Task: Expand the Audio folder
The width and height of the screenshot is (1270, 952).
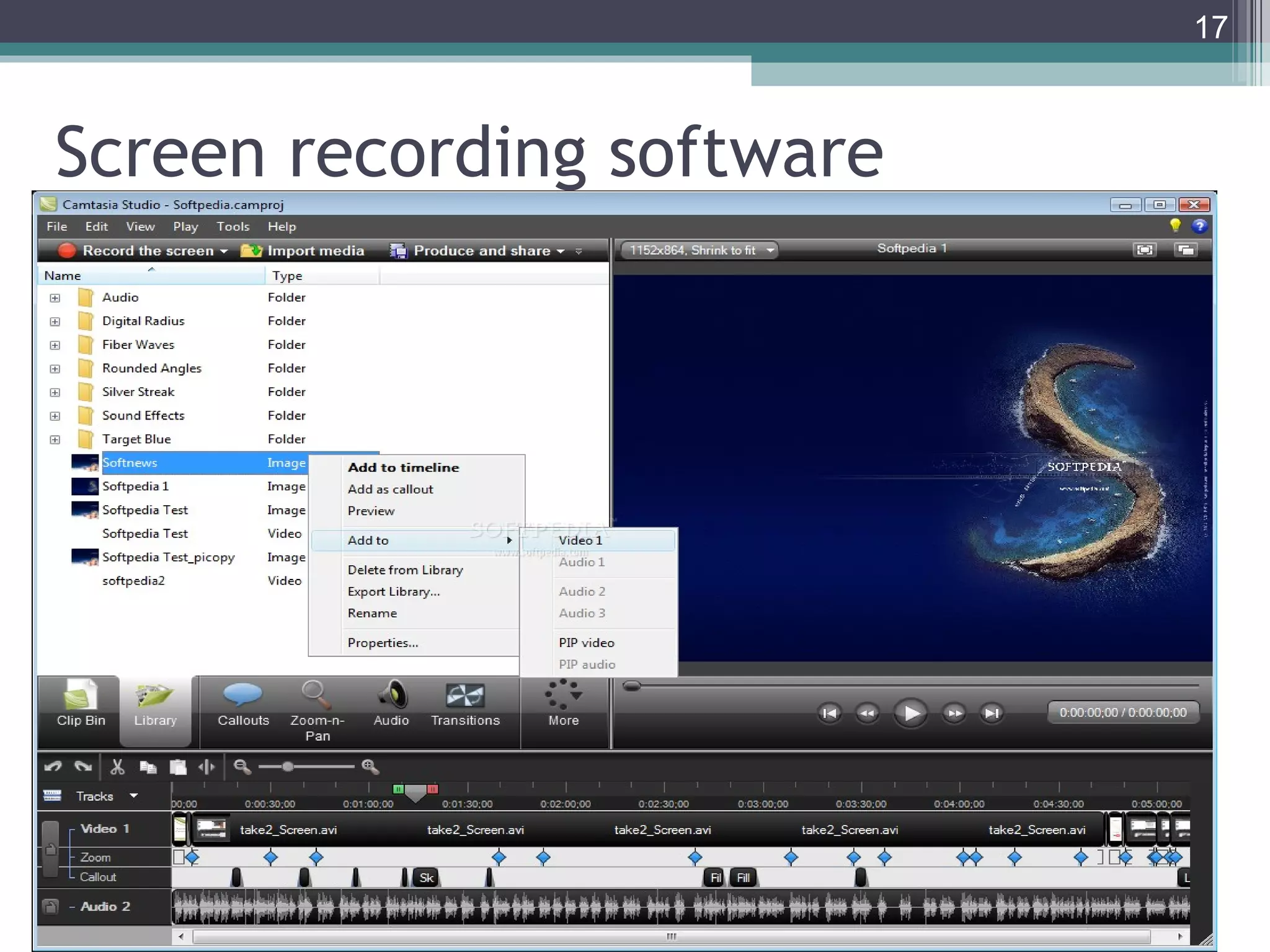Action: pyautogui.click(x=55, y=297)
